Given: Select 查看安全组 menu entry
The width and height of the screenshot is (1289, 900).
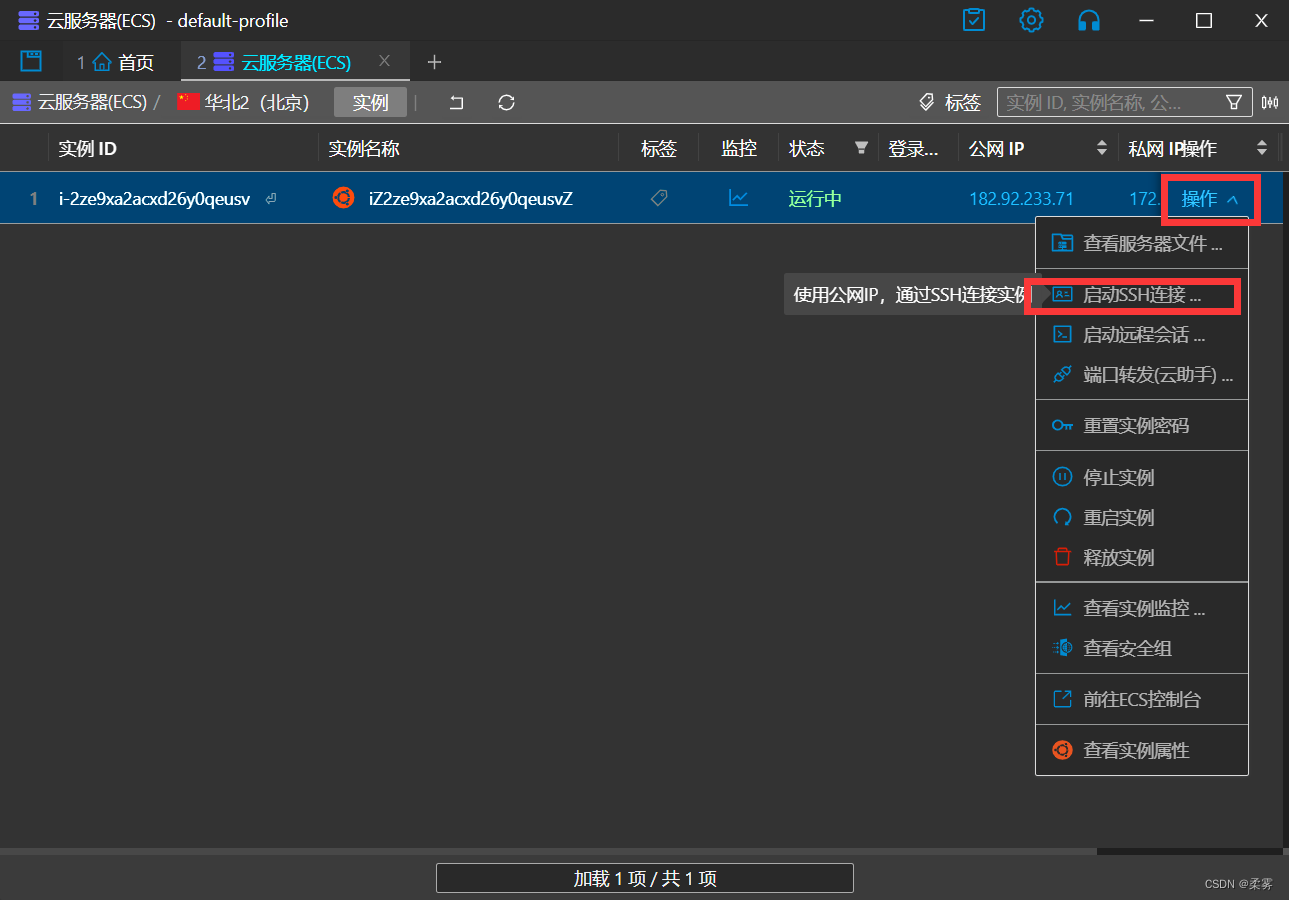Looking at the screenshot, I should (x=1142, y=648).
